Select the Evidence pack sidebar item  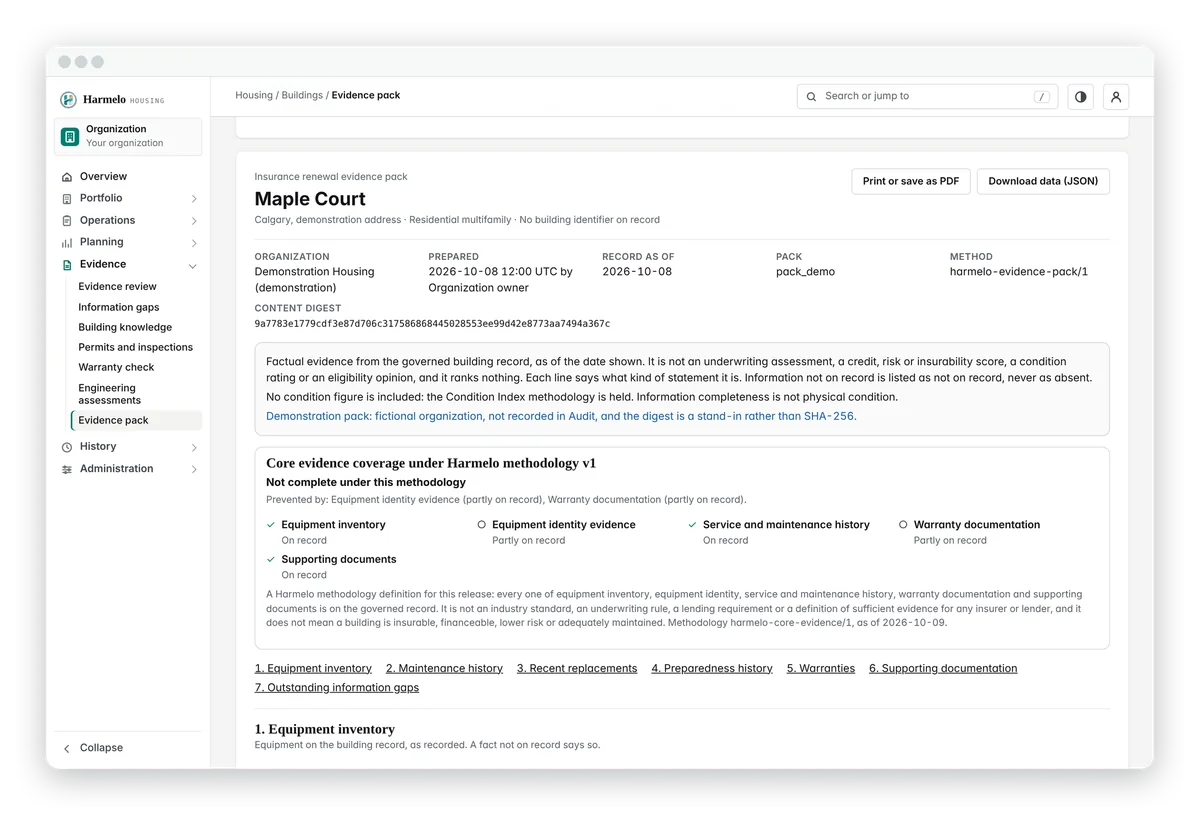[x=136, y=421]
